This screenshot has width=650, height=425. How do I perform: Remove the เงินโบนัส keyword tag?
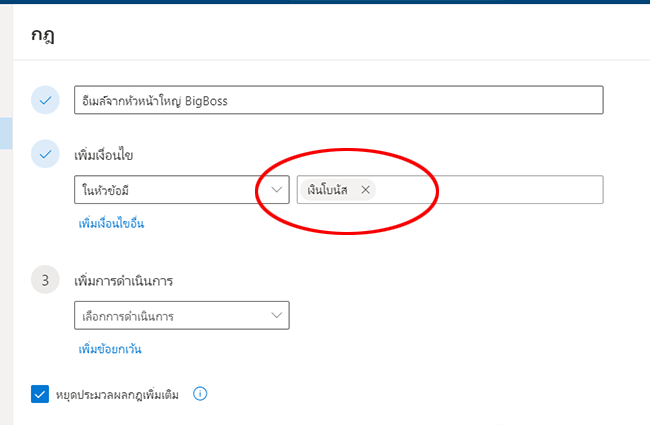tap(365, 190)
